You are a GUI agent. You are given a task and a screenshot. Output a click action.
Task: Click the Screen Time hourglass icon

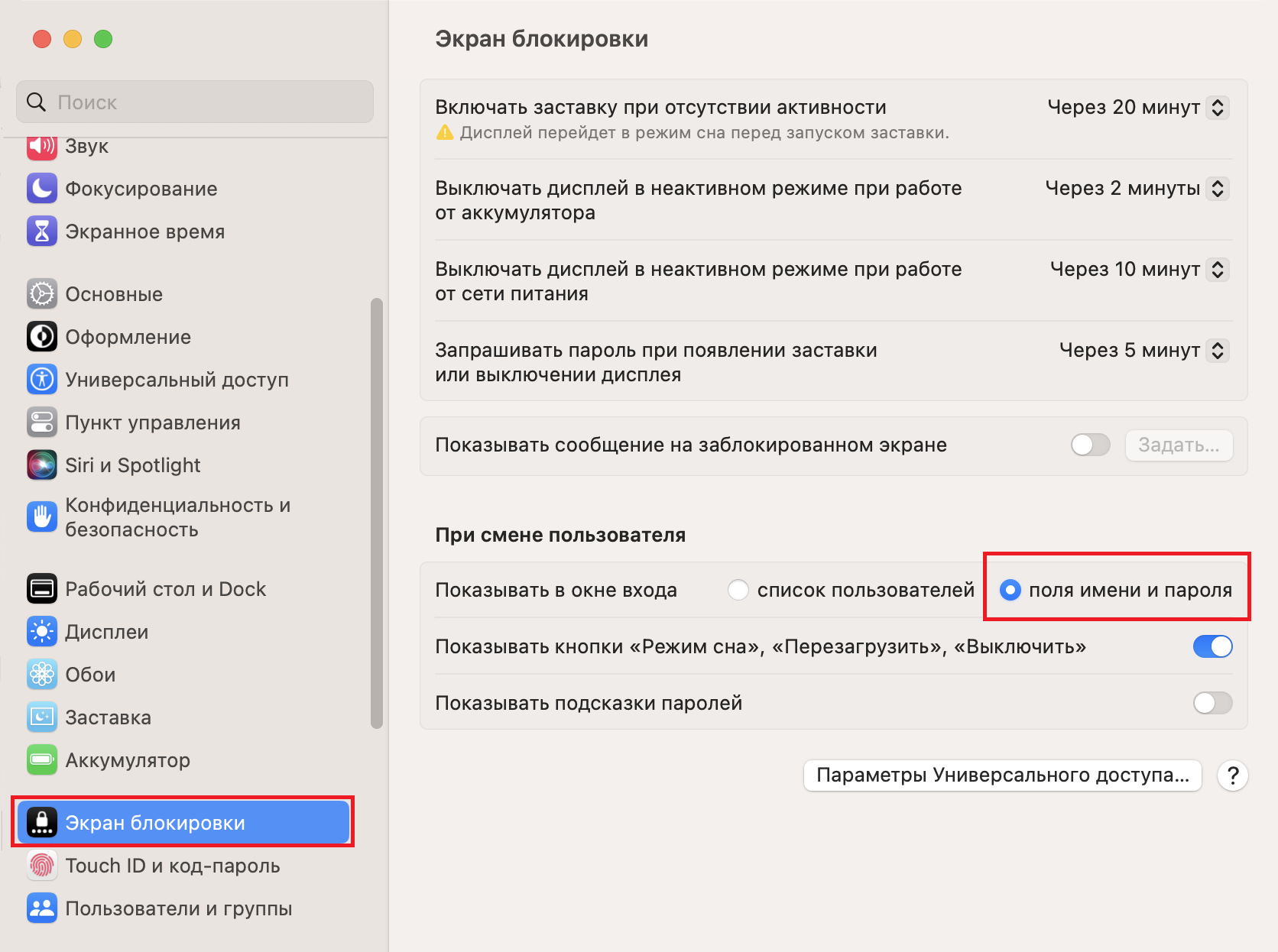tap(42, 231)
